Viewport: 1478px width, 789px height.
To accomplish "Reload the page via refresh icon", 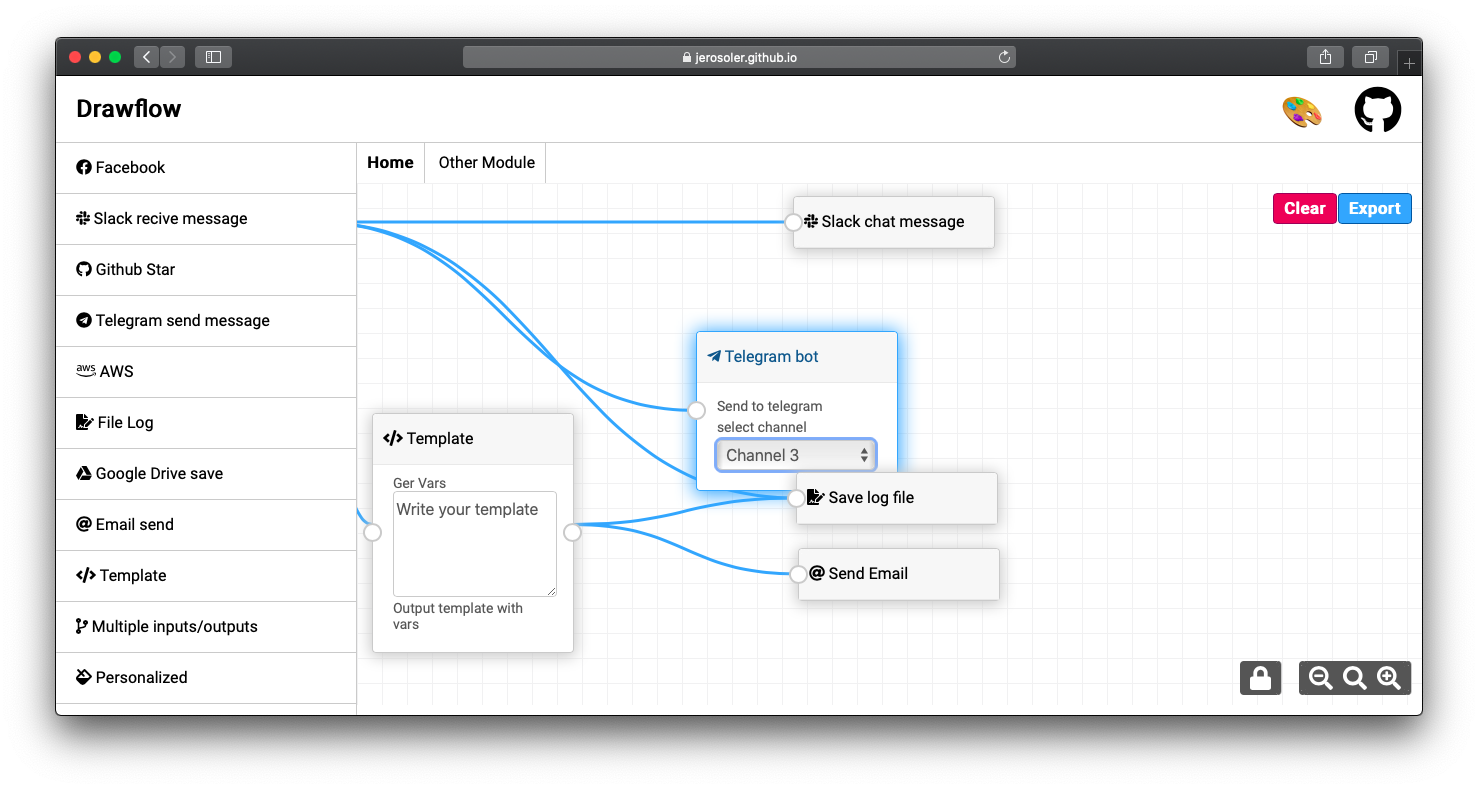I will [x=1004, y=57].
